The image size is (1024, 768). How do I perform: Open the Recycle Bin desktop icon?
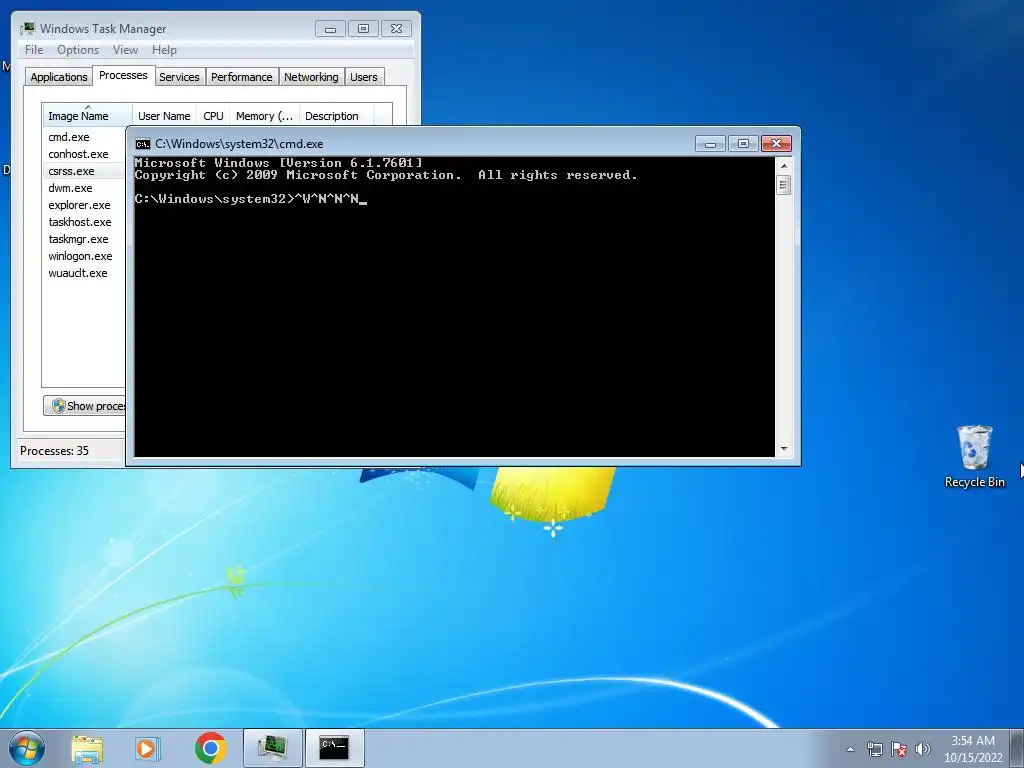point(974,456)
